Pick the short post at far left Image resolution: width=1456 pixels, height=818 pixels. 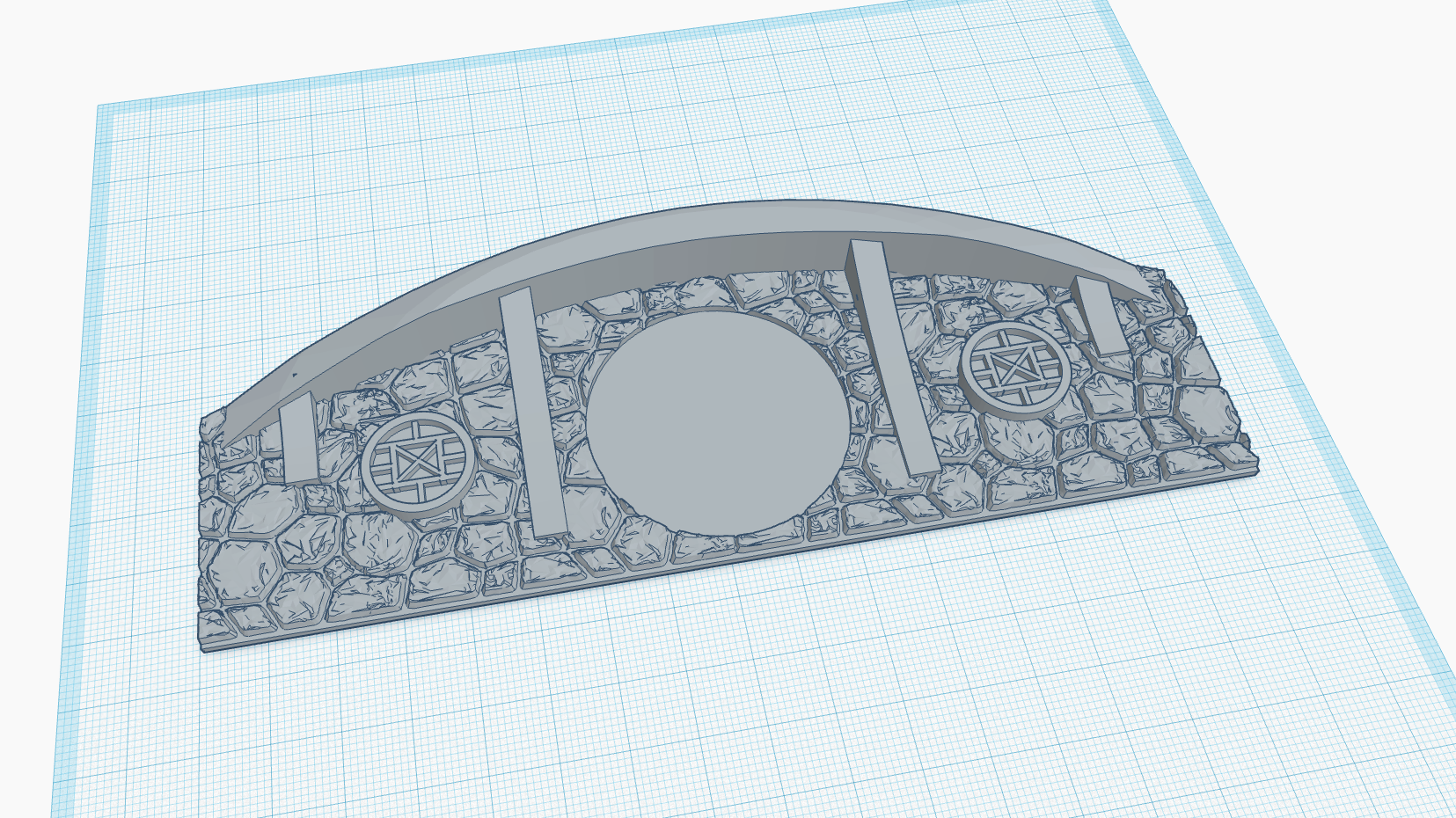pos(298,438)
